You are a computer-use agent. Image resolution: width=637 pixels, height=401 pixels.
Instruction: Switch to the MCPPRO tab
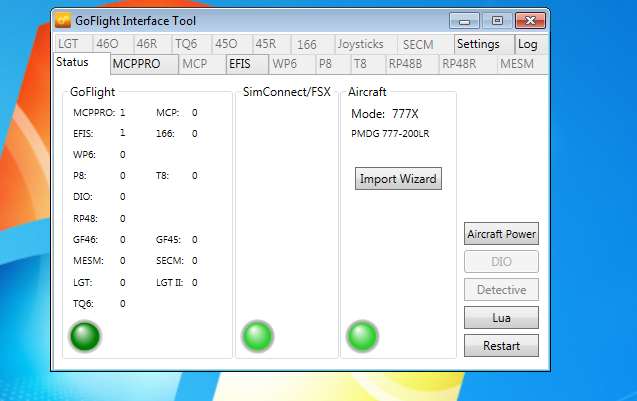[x=143, y=64]
